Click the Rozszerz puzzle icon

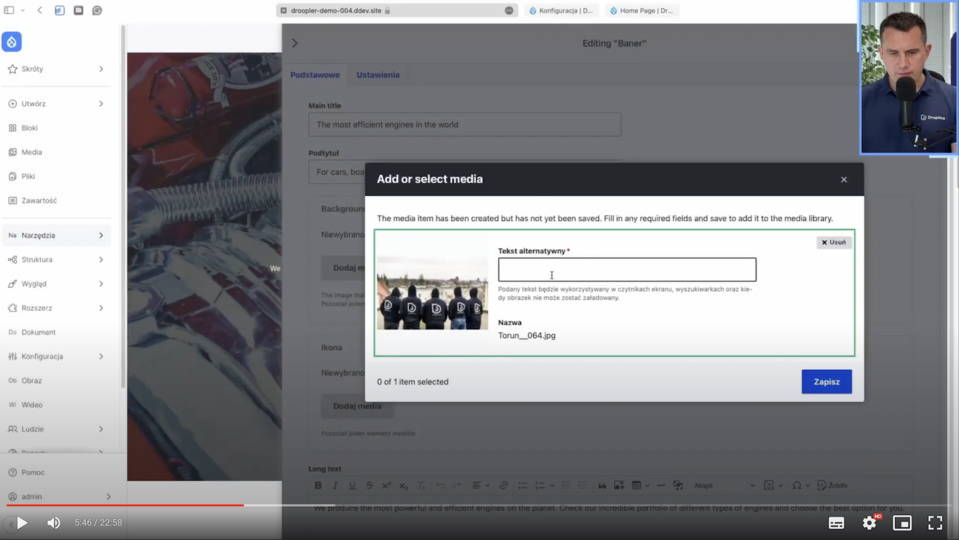tap(12, 308)
